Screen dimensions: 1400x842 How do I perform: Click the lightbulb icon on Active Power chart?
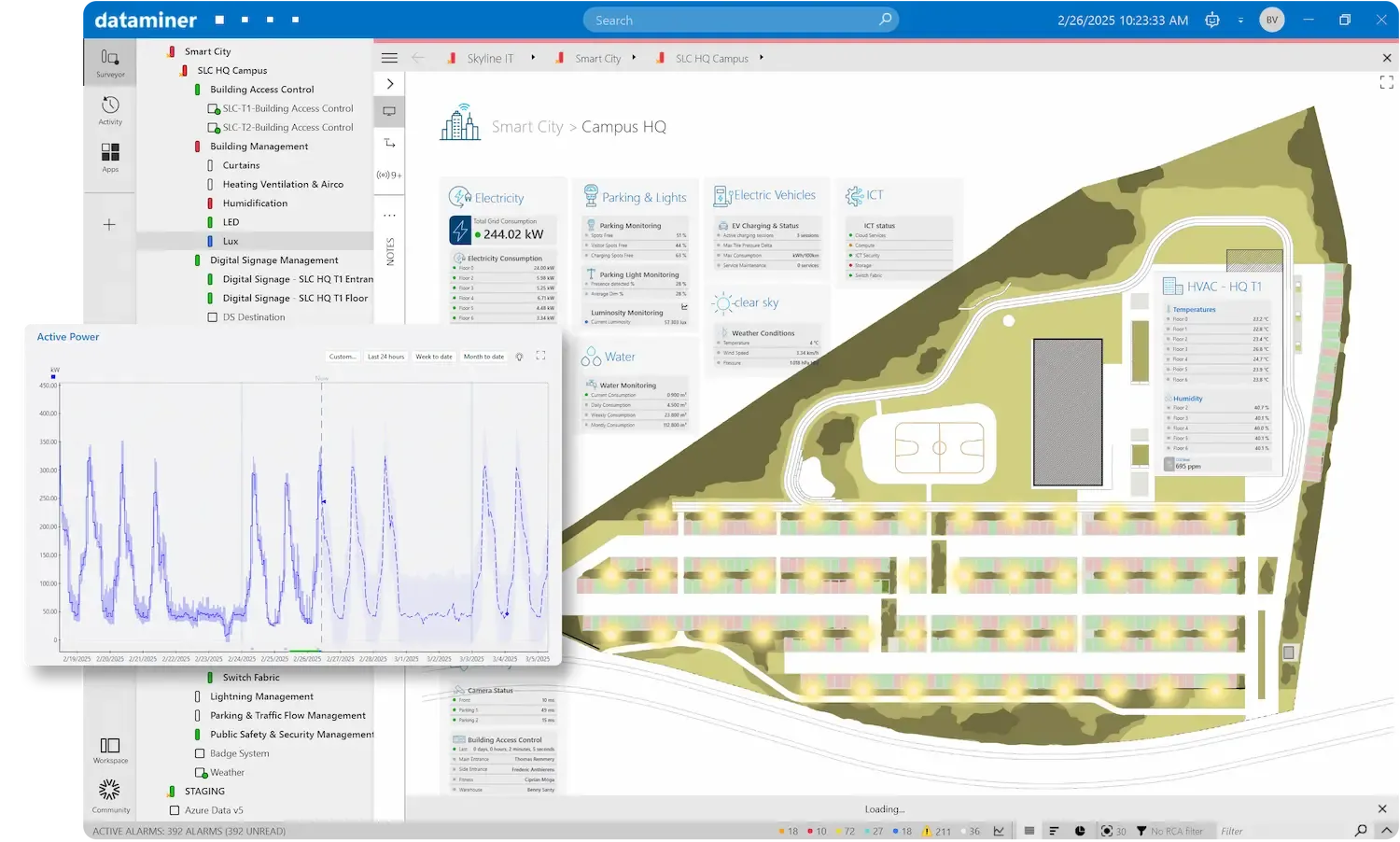click(x=520, y=357)
